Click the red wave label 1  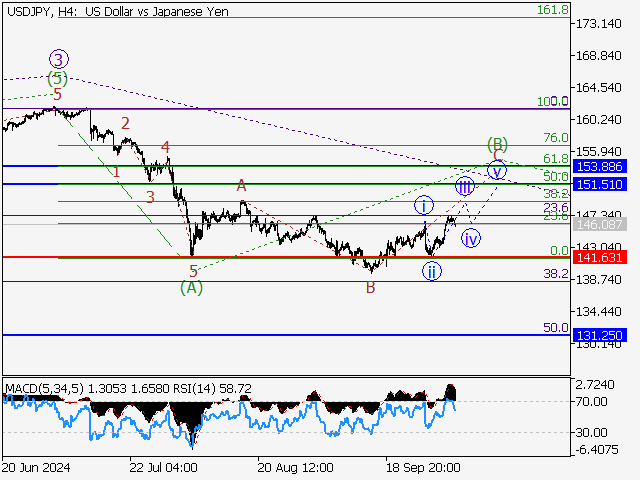point(117,172)
